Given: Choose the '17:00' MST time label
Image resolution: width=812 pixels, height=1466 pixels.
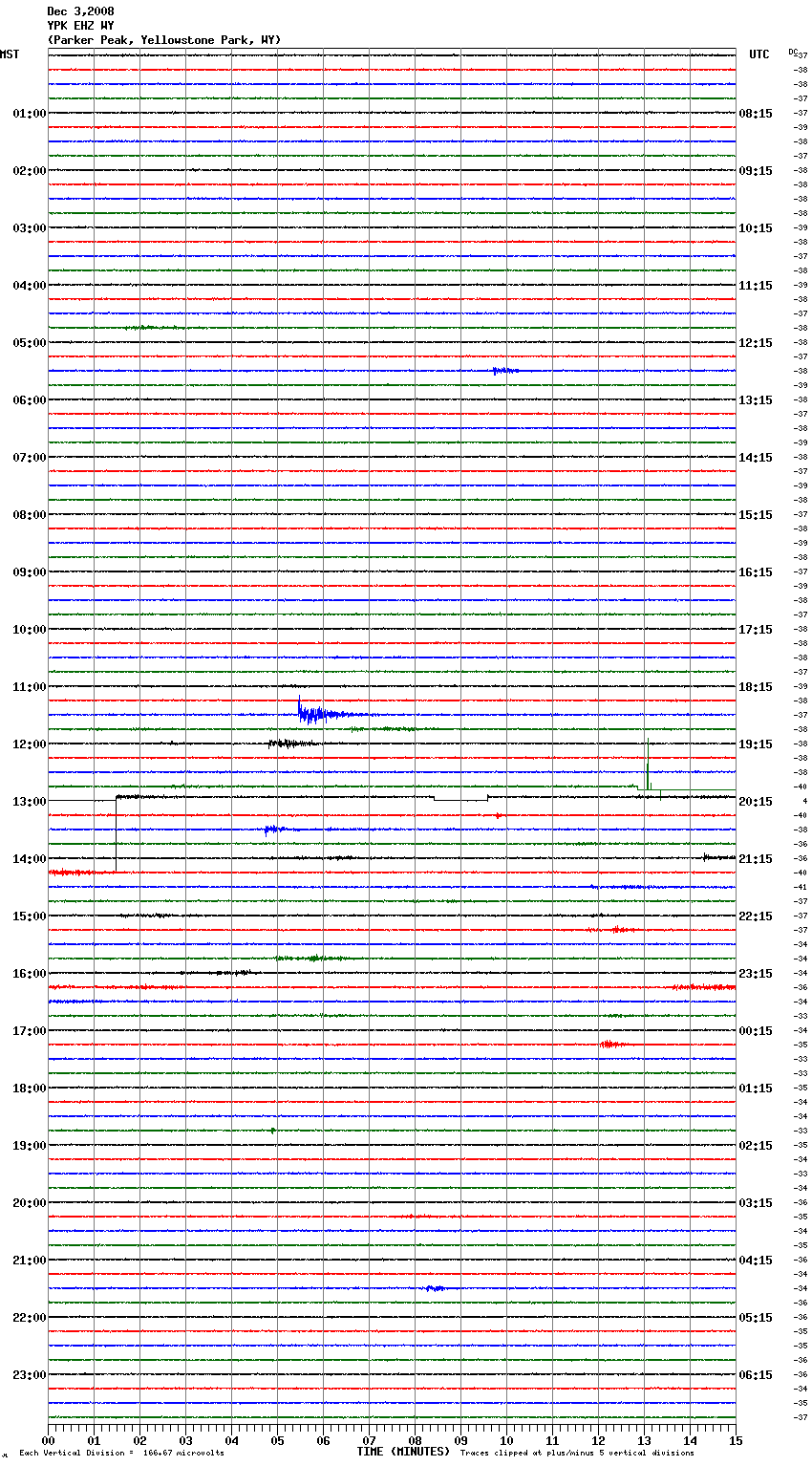Looking at the screenshot, I should 29,1031.
